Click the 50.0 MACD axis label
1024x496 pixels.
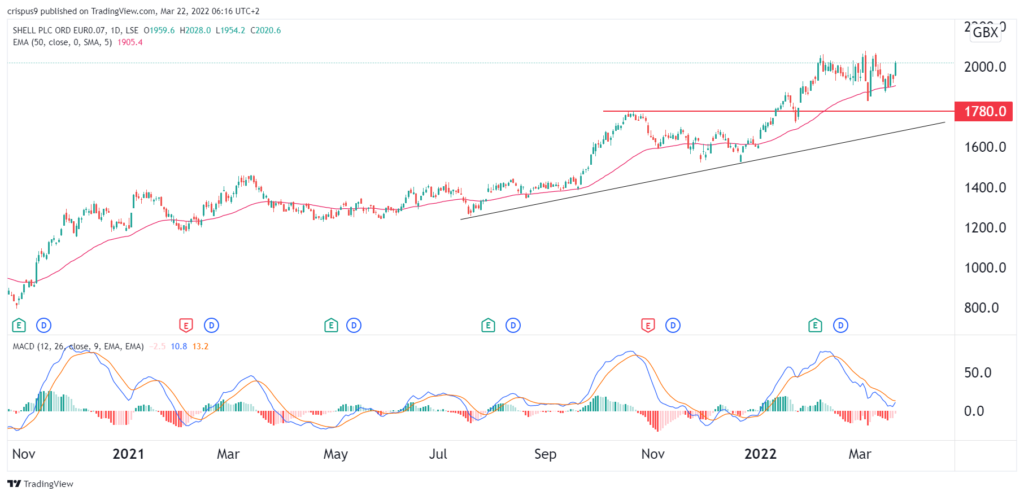click(980, 373)
